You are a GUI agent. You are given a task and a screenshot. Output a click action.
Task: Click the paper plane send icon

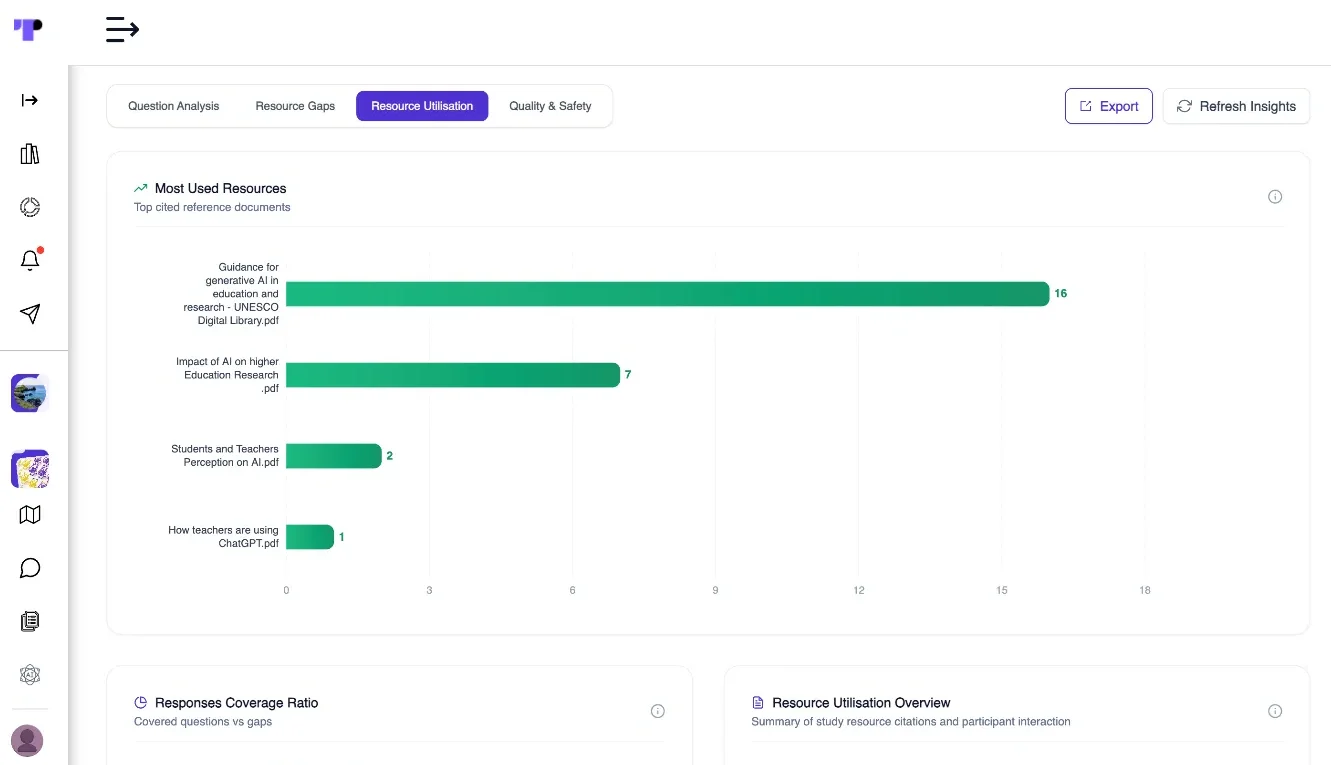(30, 314)
